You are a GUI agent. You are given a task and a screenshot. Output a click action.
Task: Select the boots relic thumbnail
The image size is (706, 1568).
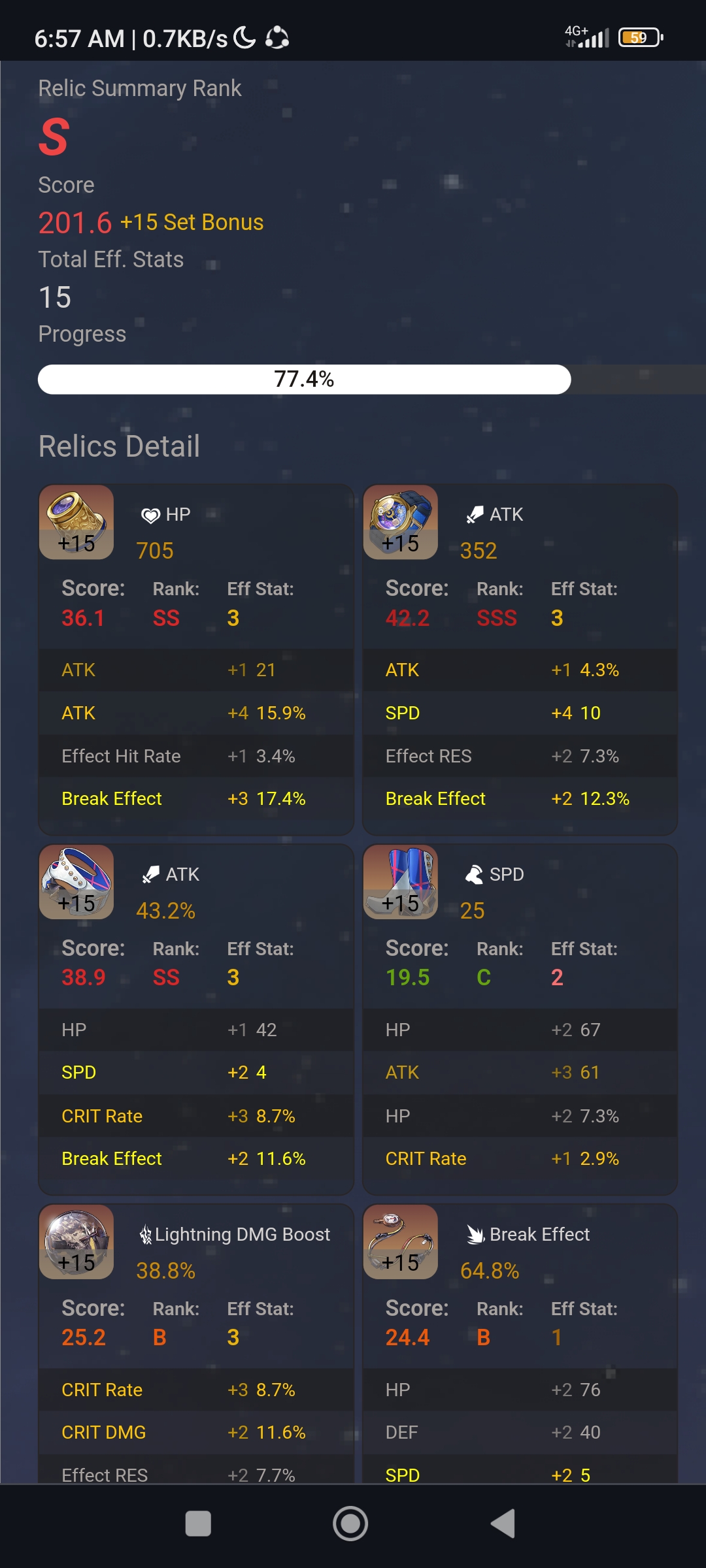pyautogui.click(x=400, y=882)
